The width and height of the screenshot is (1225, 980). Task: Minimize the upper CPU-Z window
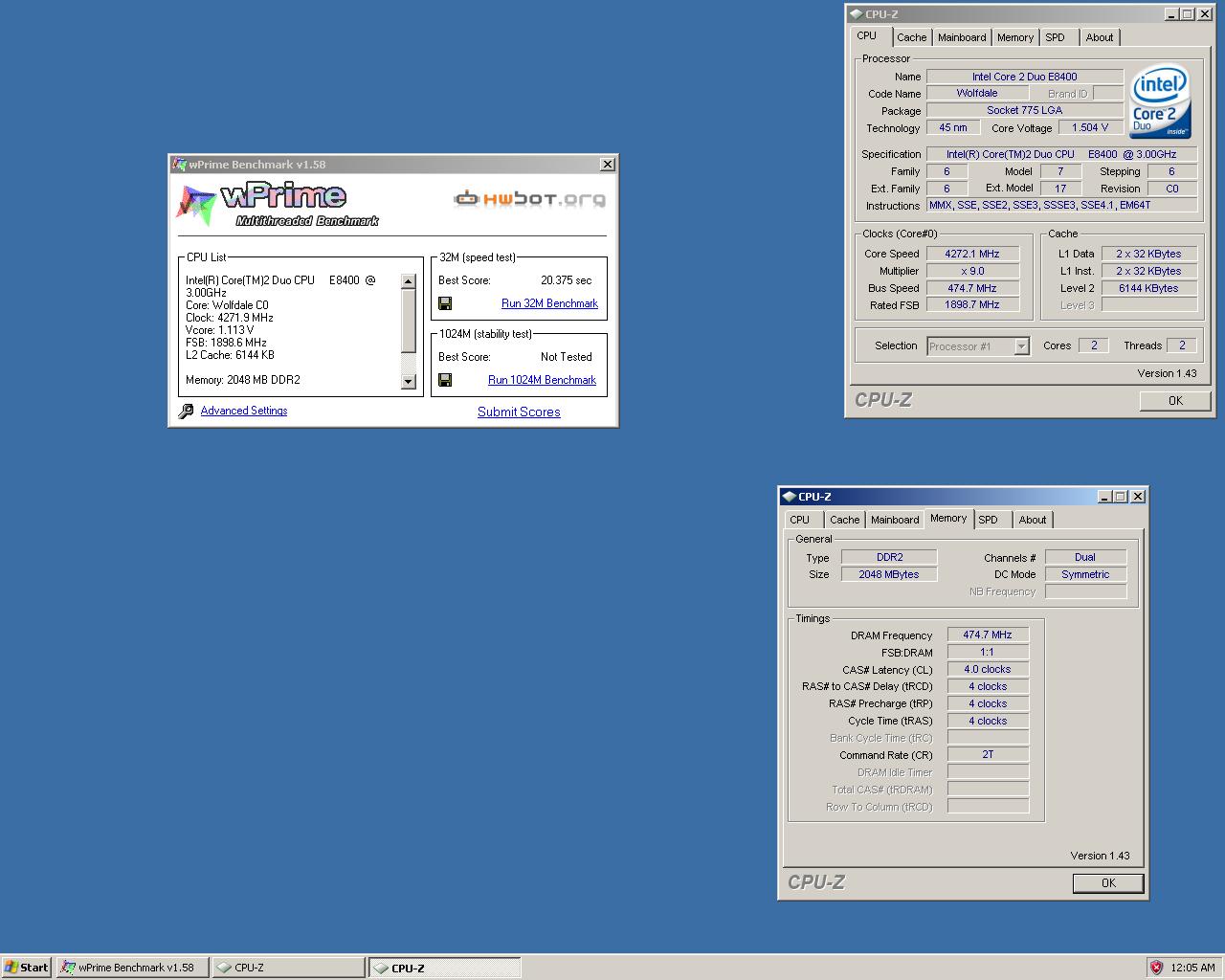point(1171,13)
